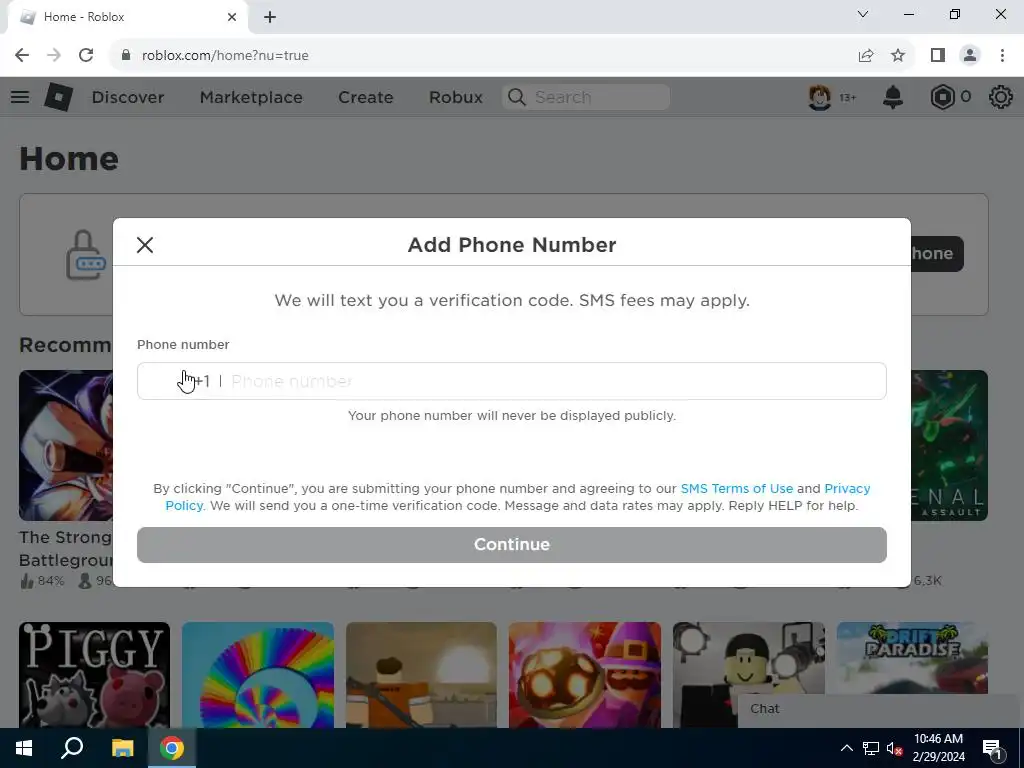
Task: Close the Home - Roblox tab
Action: pyautogui.click(x=232, y=17)
